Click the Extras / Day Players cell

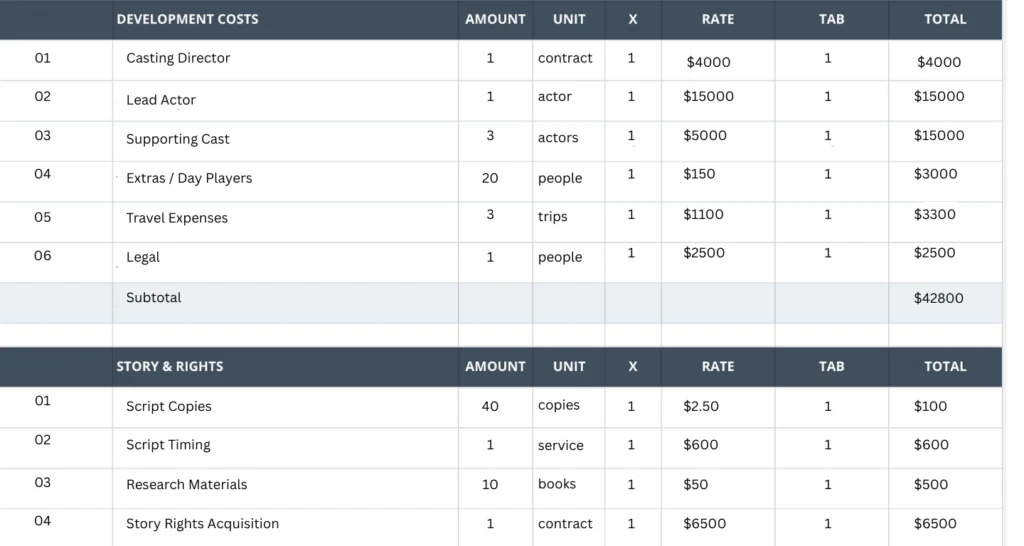click(x=189, y=178)
